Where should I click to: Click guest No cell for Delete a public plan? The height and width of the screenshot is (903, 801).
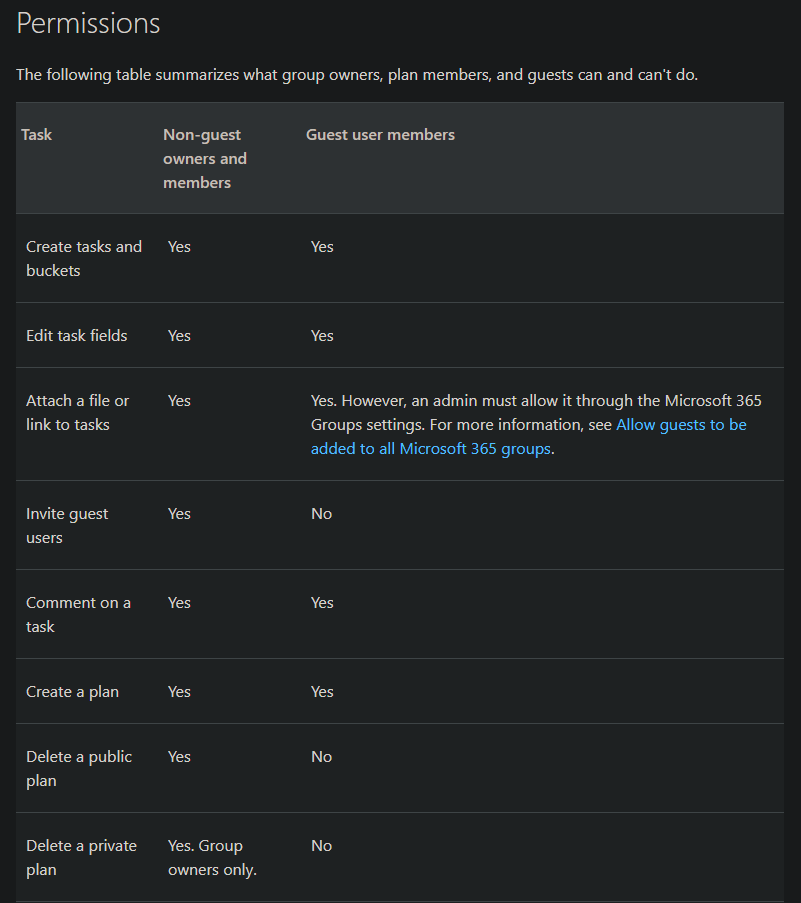click(x=321, y=756)
